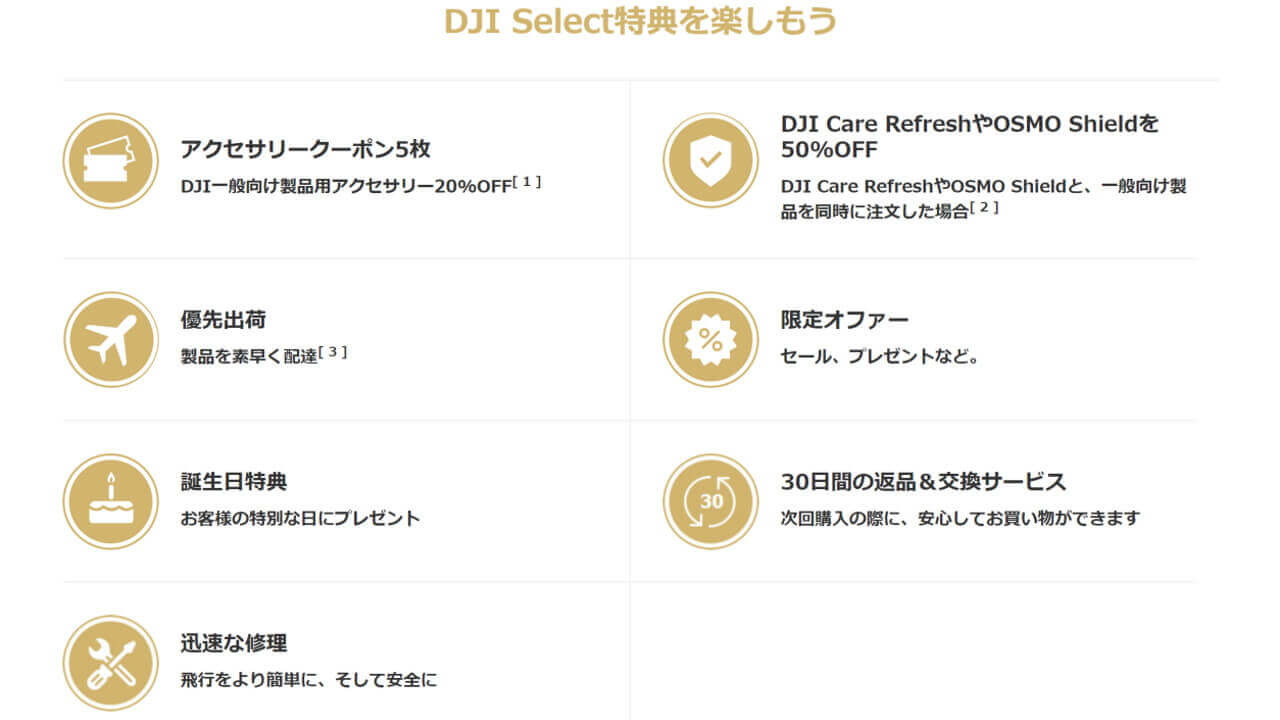Click the shield checkmark icon
Viewport: 1280px width, 720px height.
tap(710, 161)
